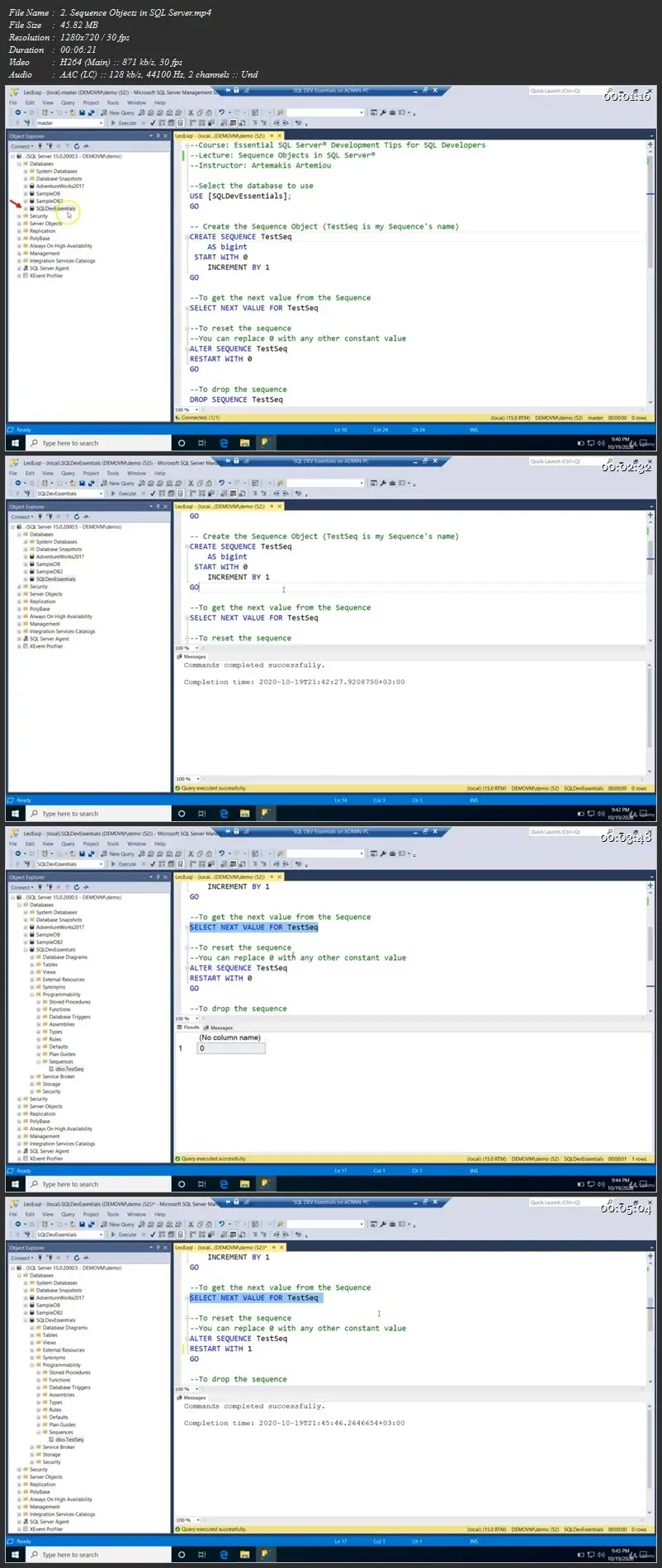Click Windows Start in the 00:05:04 frame
662x1568 pixels.
(15, 1555)
